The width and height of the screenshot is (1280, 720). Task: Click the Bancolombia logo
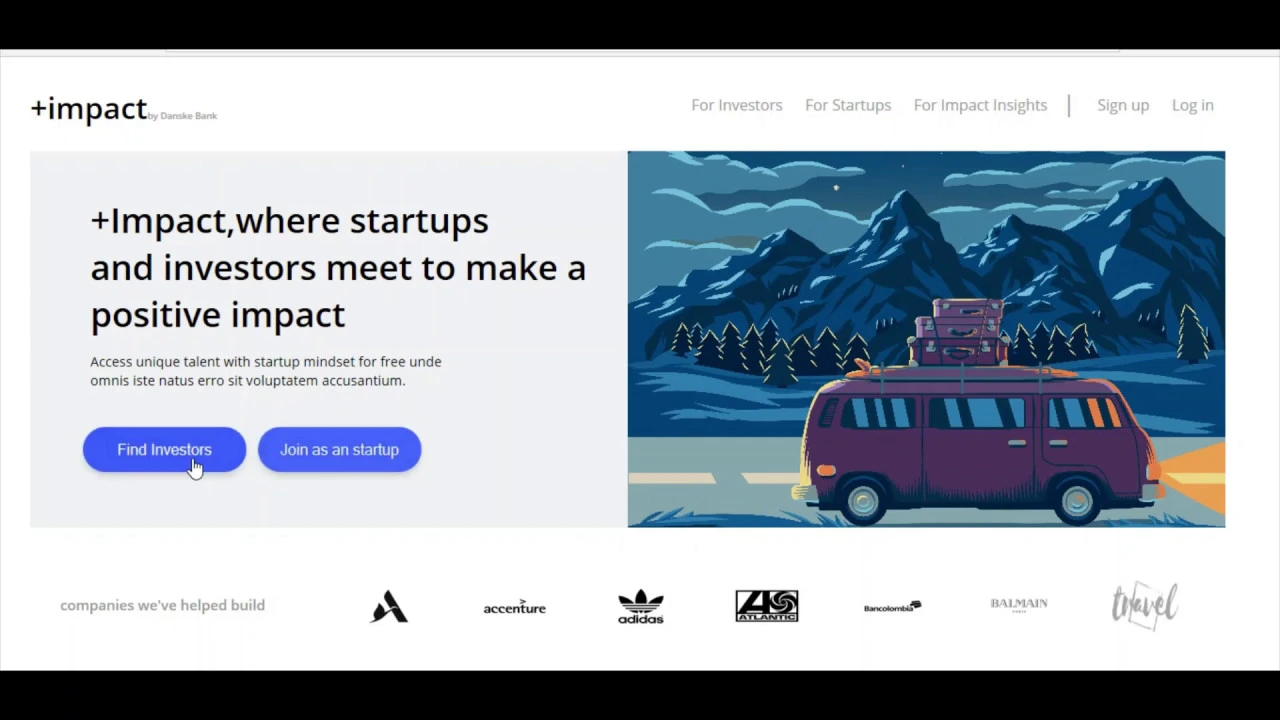(x=893, y=607)
